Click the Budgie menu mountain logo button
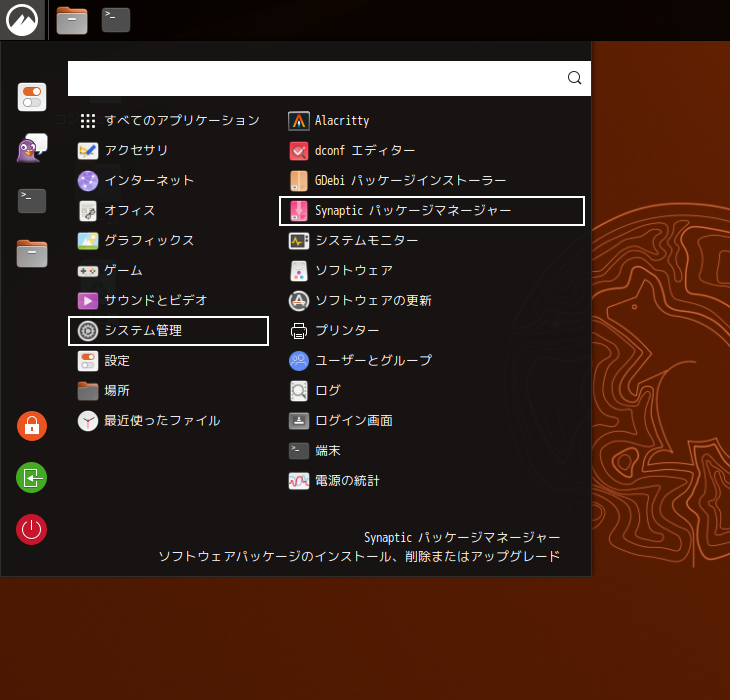Screen dimensions: 730x700 tap(22, 20)
